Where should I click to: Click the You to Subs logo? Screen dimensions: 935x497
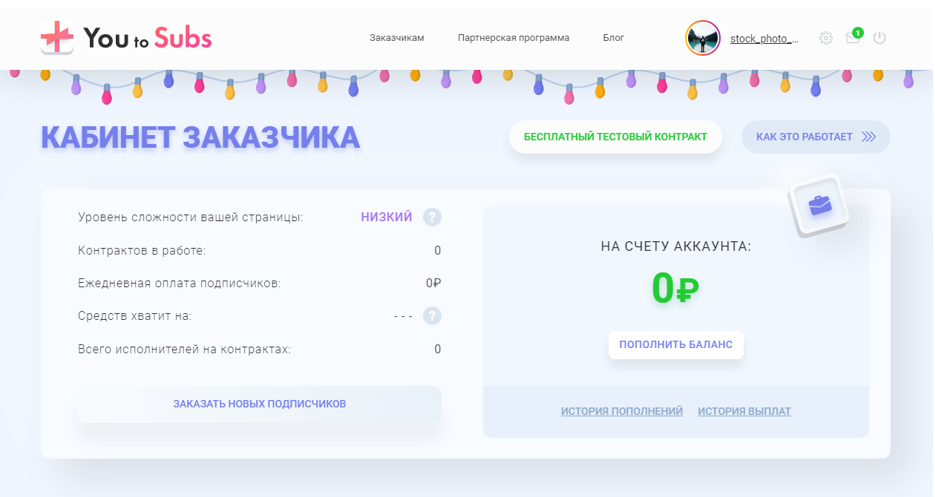(x=126, y=38)
